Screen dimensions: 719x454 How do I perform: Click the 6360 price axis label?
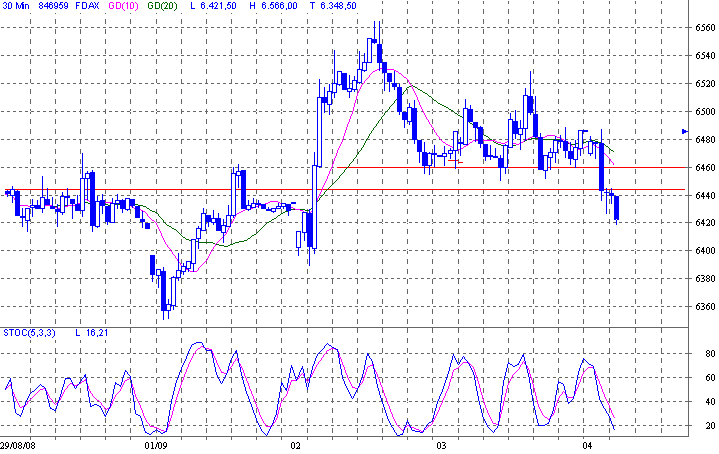pyautogui.click(x=705, y=307)
